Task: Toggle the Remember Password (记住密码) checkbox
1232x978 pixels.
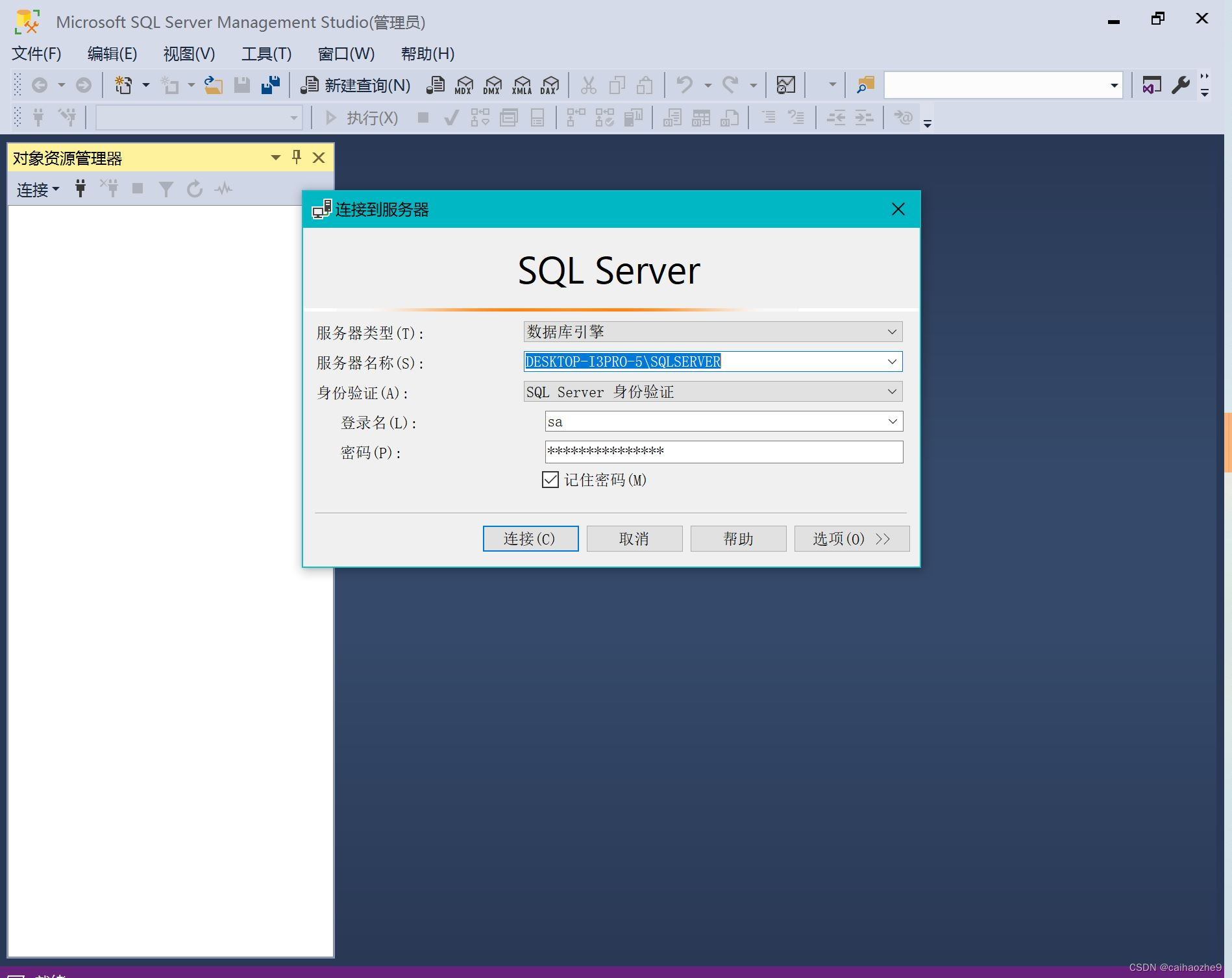Action: click(550, 480)
